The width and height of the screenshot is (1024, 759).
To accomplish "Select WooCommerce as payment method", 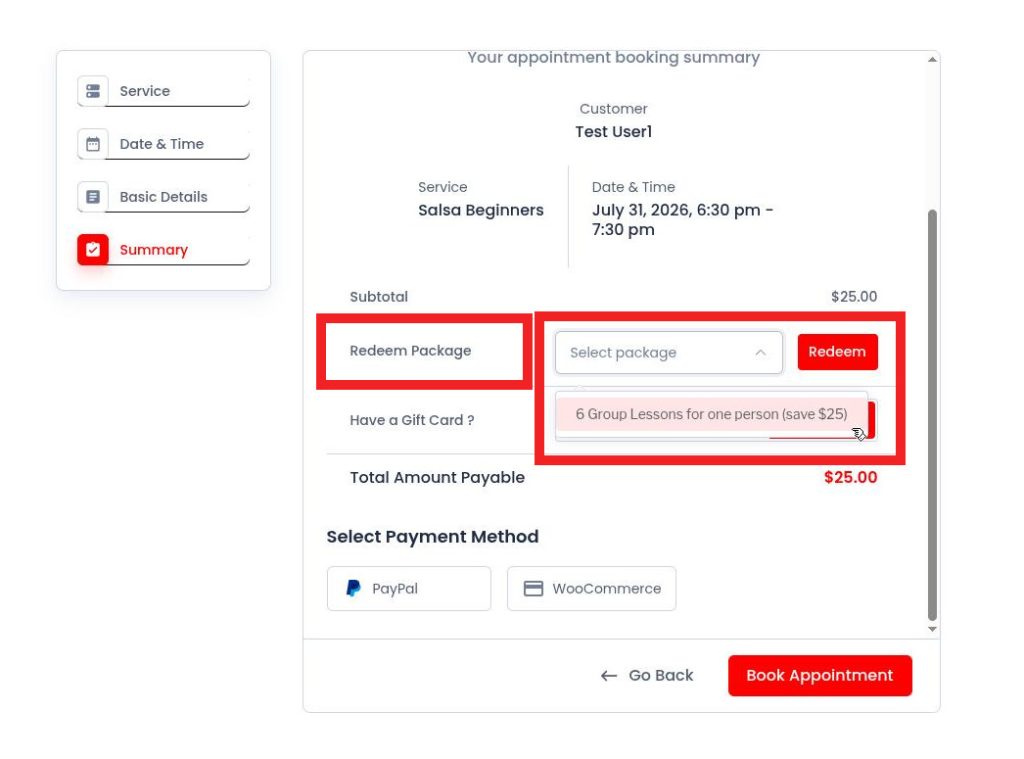I will [591, 589].
